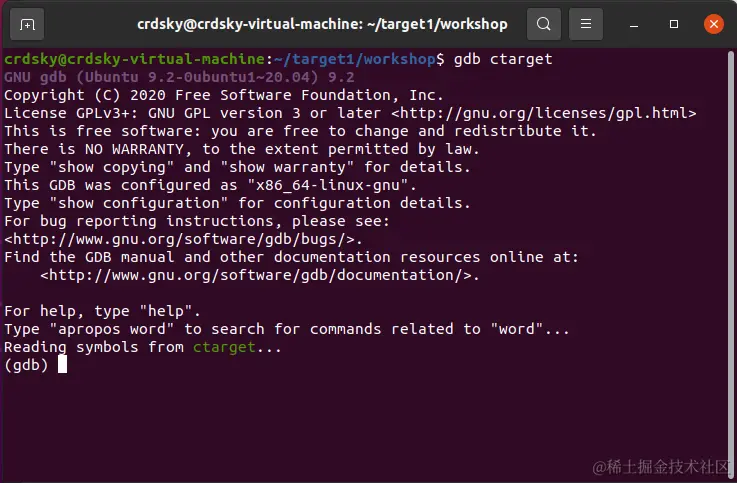Click the "show copying" text
The height and width of the screenshot is (483, 737).
click(x=112, y=167)
